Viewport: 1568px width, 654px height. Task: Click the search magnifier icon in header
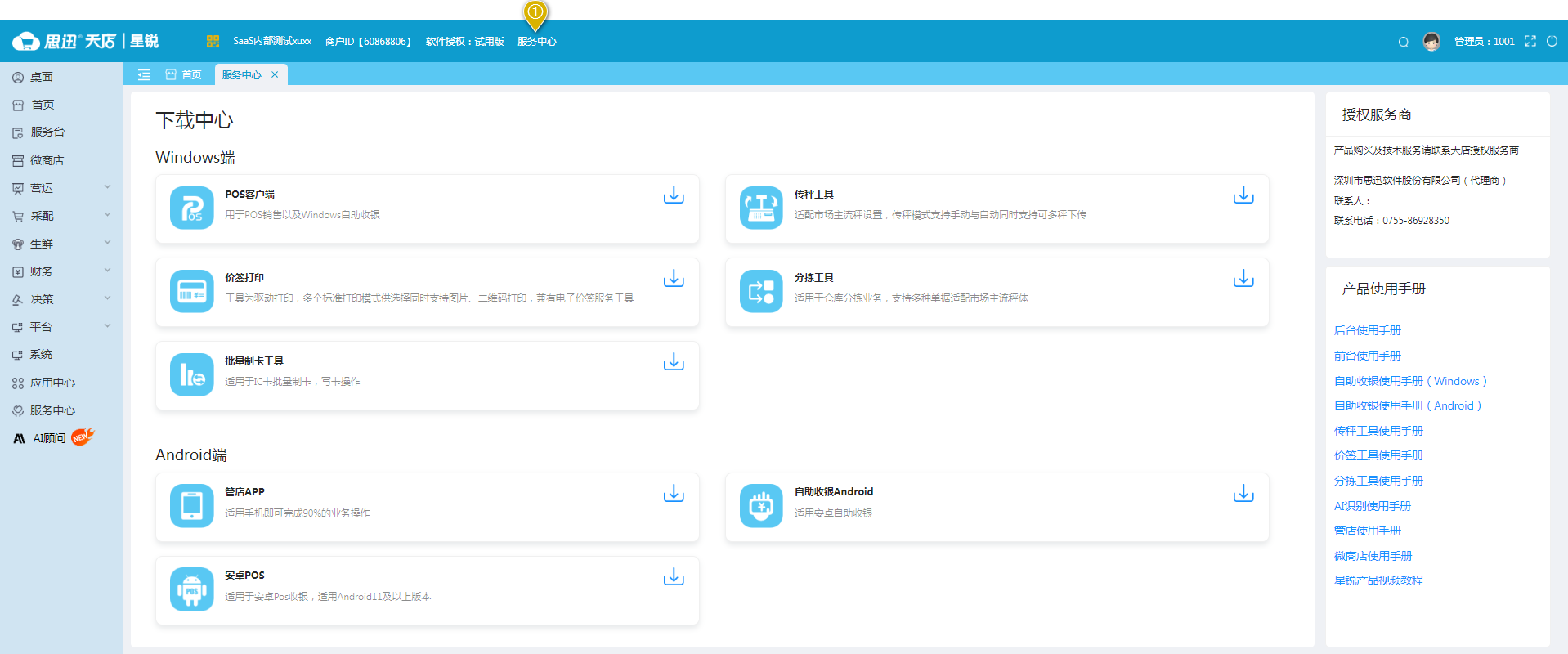click(x=1403, y=42)
